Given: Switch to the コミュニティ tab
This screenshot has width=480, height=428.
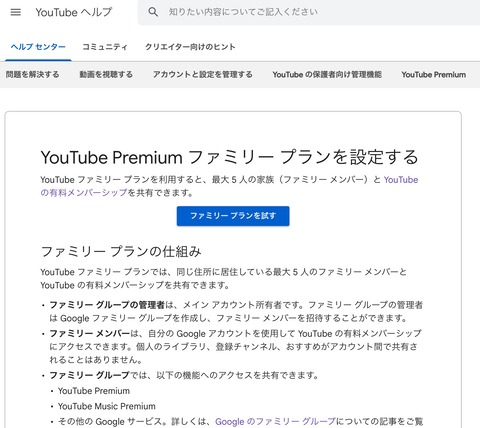Looking at the screenshot, I should [105, 47].
